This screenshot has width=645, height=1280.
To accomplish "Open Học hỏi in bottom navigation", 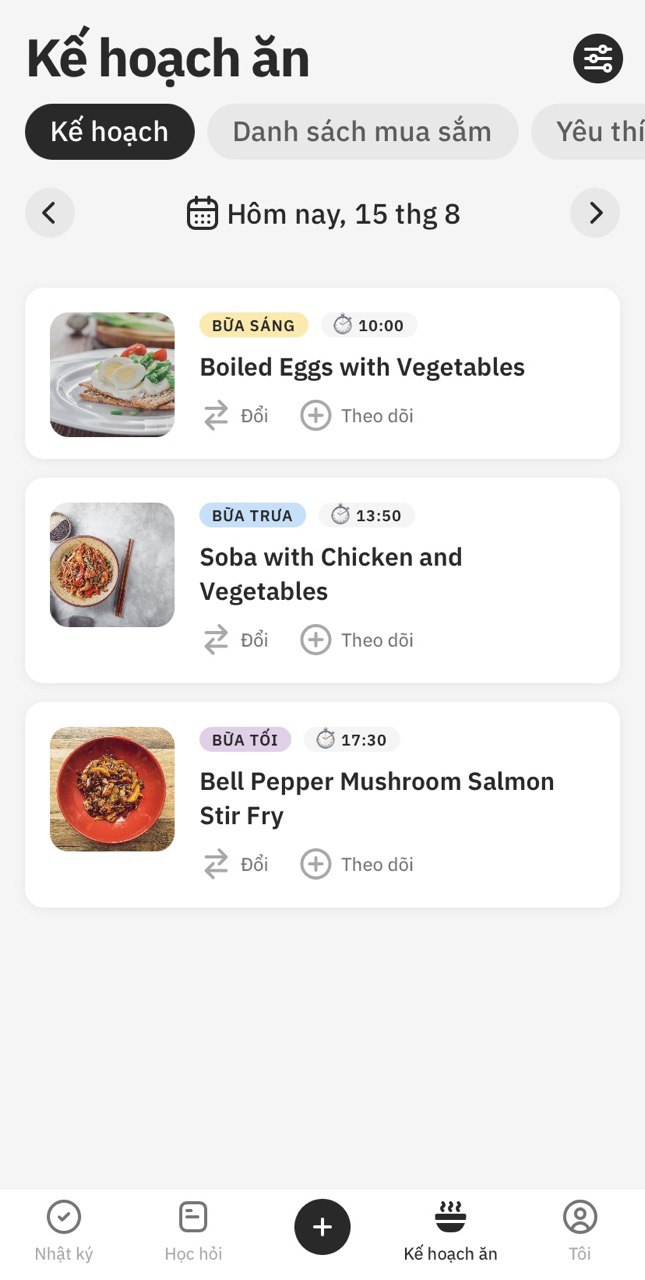I will coord(193,1232).
